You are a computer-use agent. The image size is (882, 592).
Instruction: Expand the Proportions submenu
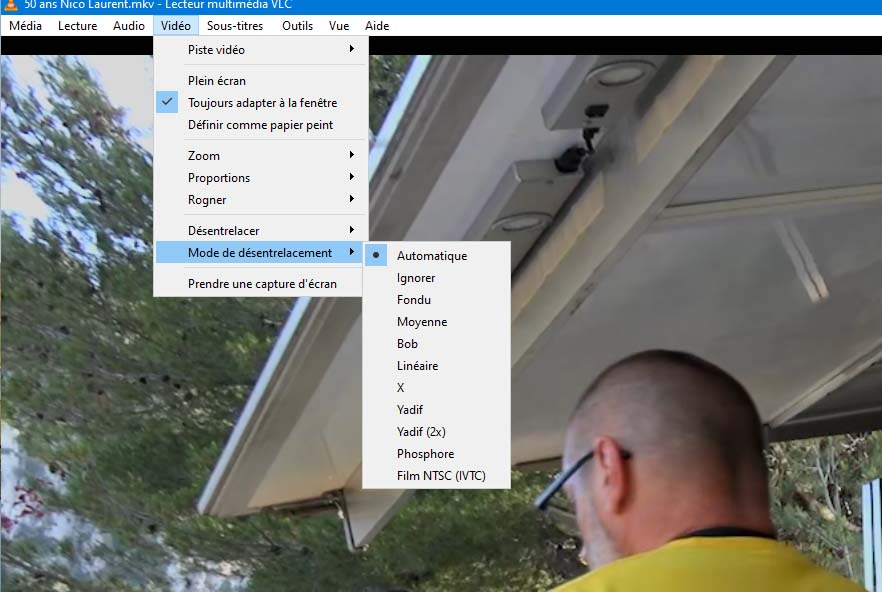261,177
